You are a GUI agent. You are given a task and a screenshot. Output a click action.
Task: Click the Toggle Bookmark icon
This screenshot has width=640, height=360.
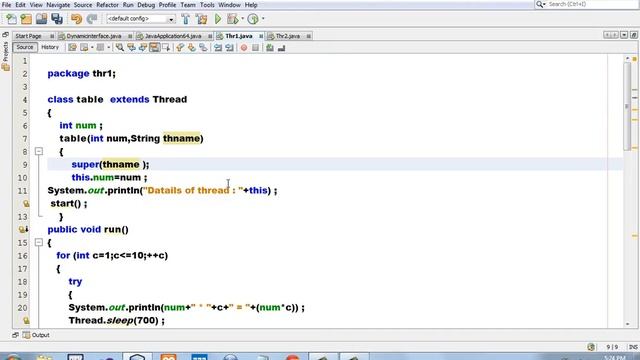point(203,48)
